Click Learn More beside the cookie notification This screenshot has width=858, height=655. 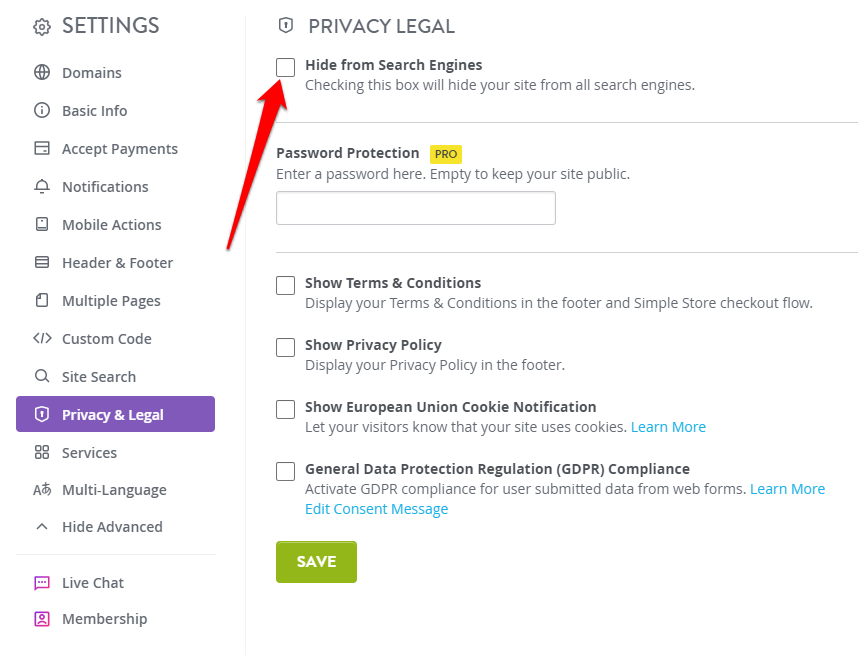[668, 427]
